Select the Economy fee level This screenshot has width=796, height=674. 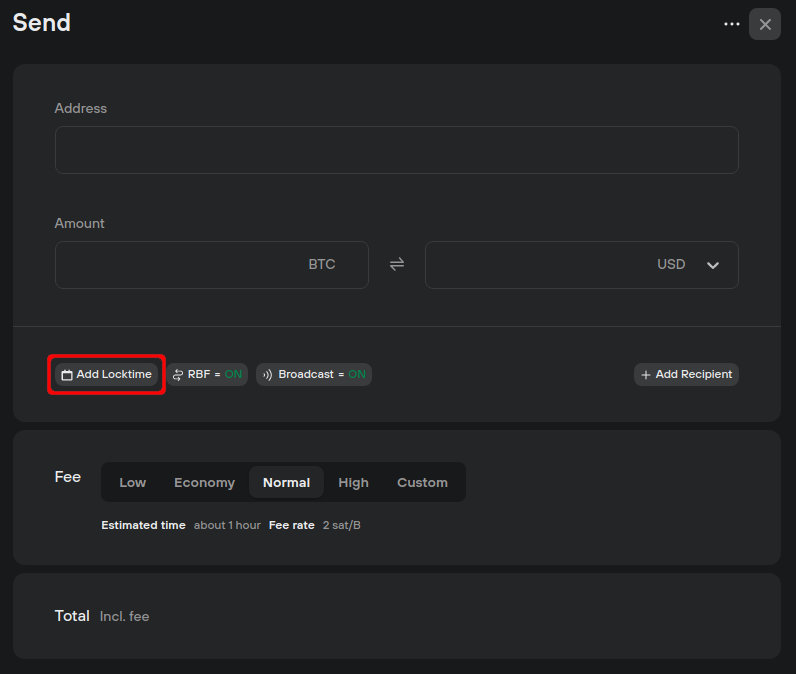205,482
